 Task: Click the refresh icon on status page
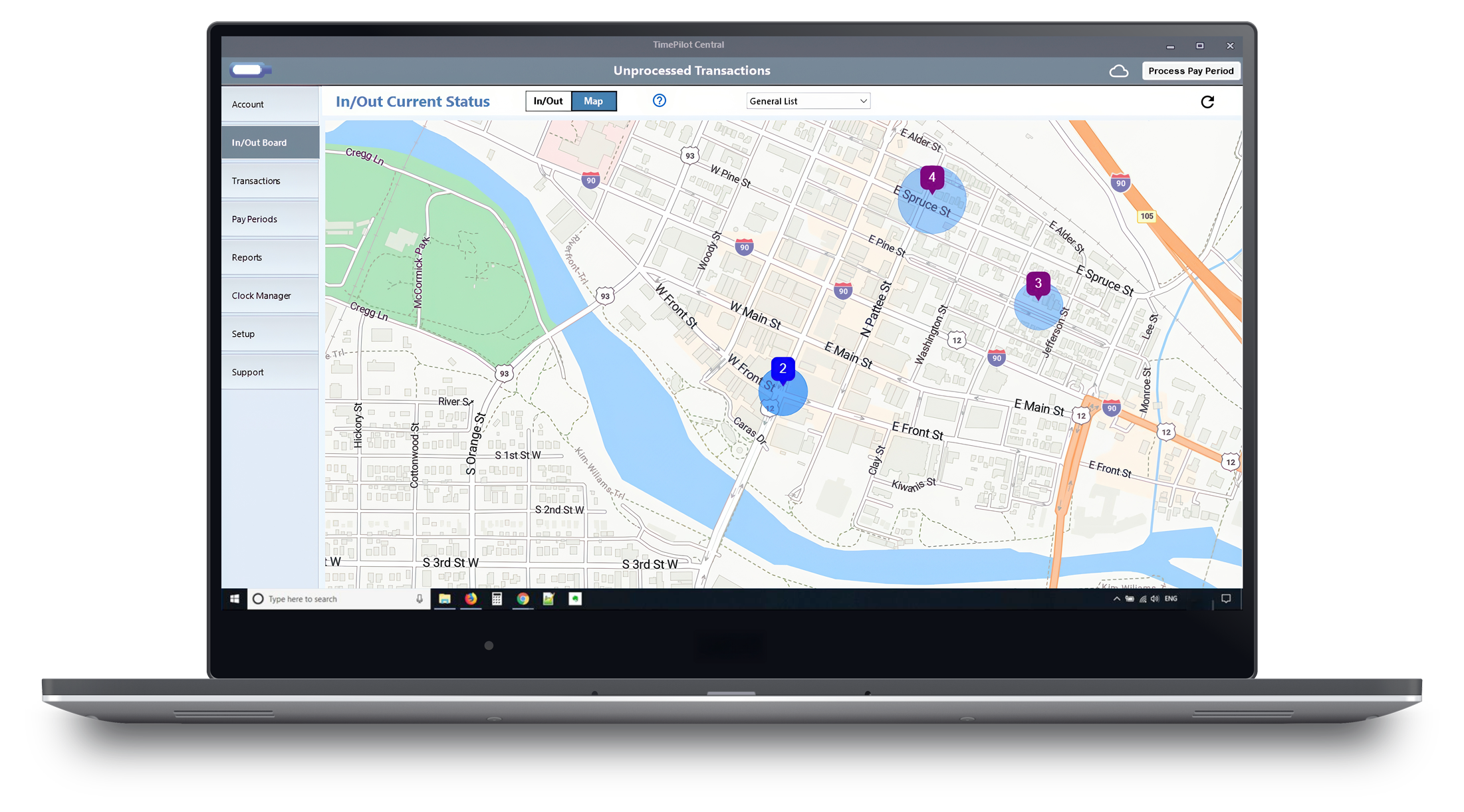[1207, 102]
